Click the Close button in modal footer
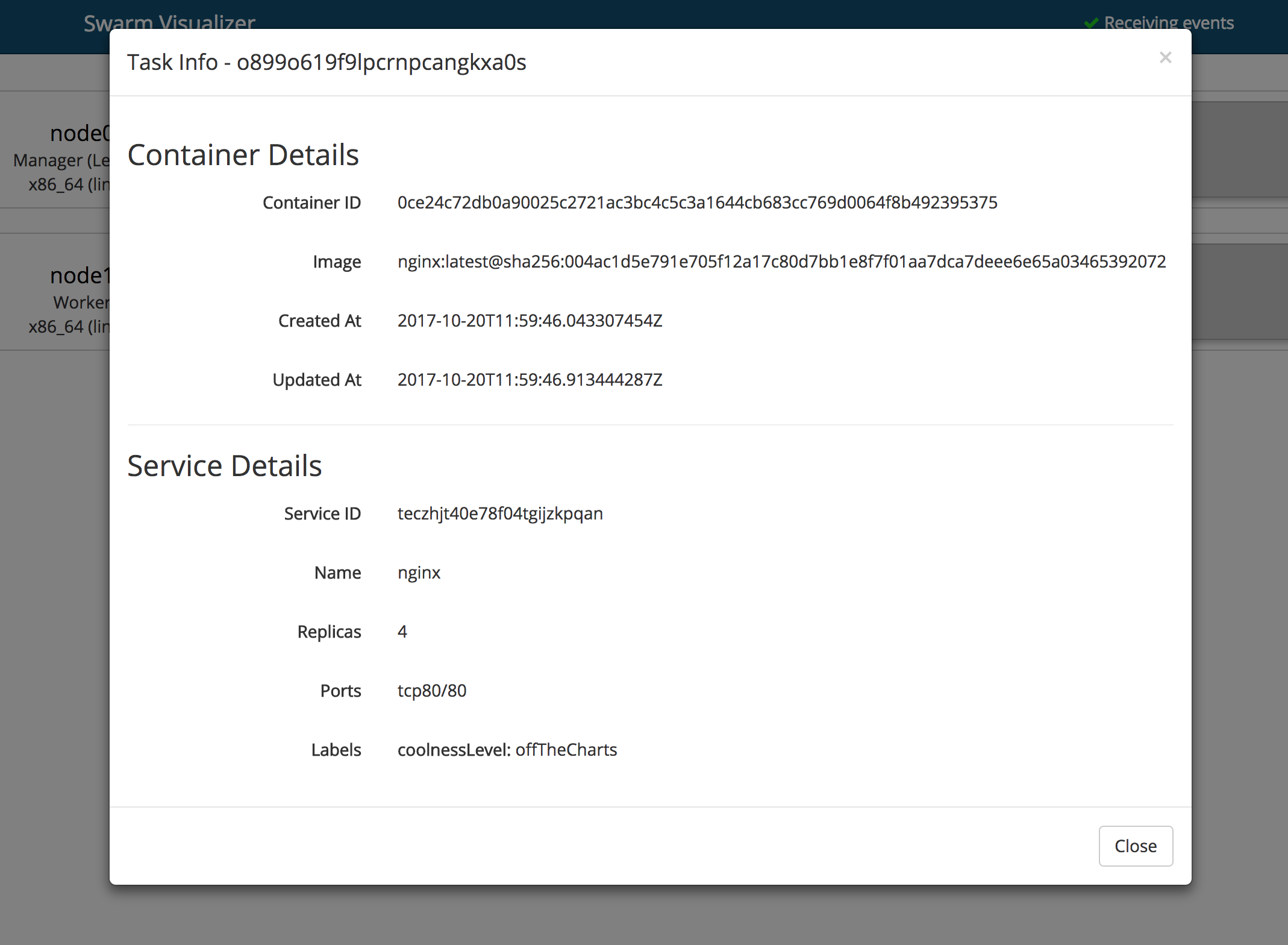This screenshot has height=945, width=1288. click(1135, 846)
